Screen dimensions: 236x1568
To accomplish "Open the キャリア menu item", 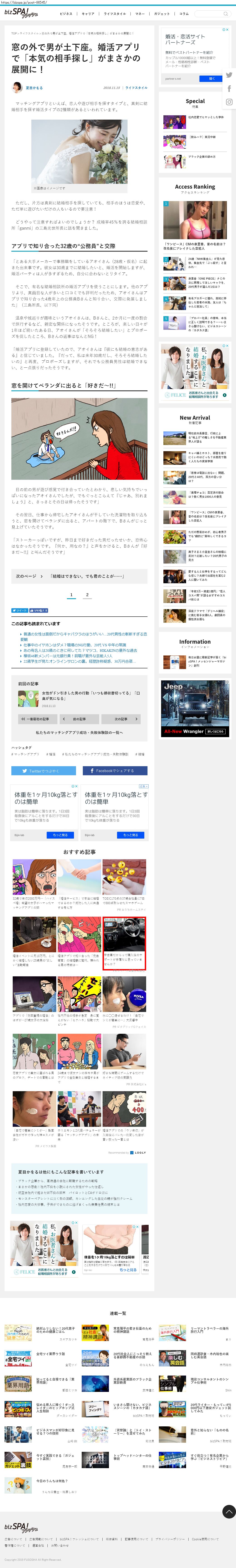I will point(88,13).
